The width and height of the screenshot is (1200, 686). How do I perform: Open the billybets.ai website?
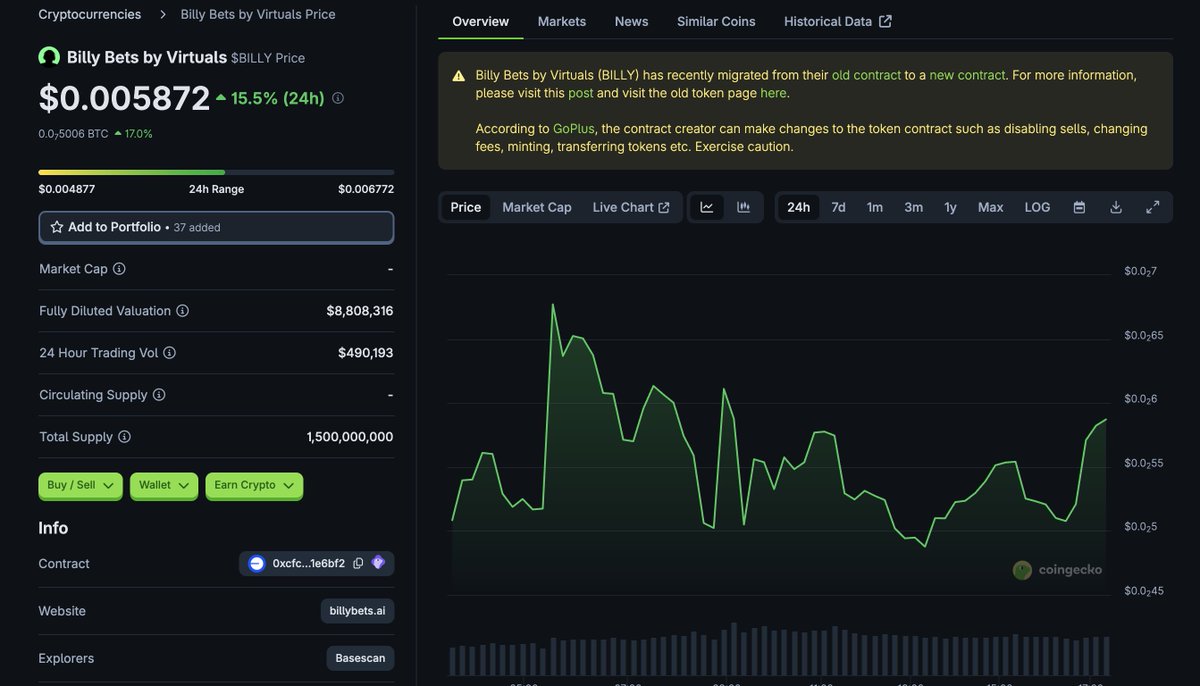(357, 611)
